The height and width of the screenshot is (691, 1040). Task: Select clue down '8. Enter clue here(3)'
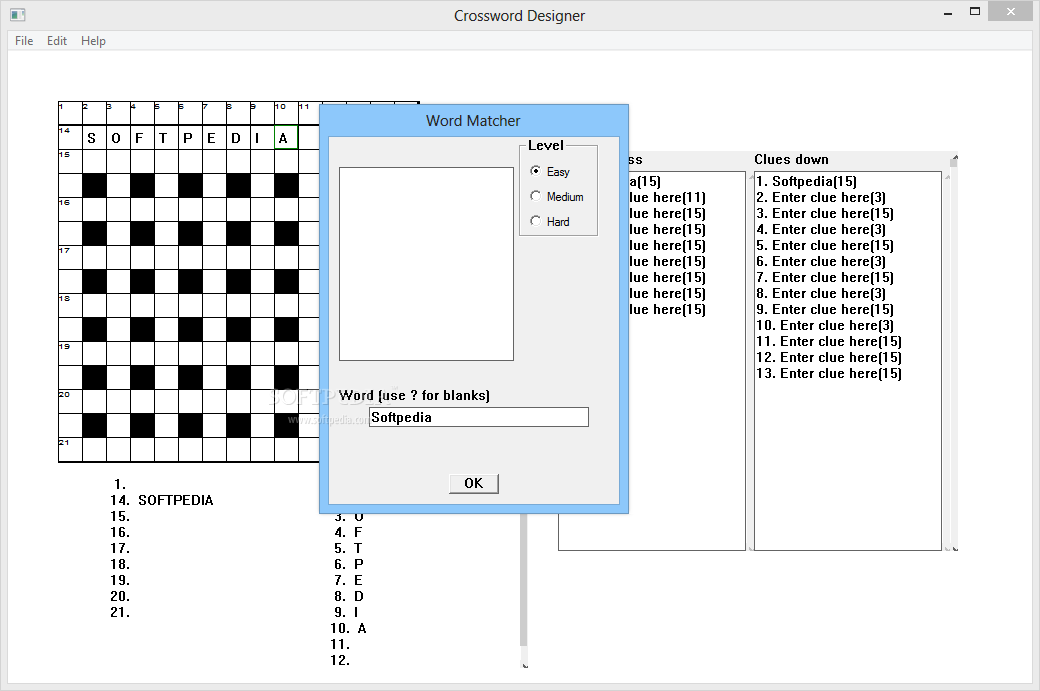coord(821,293)
